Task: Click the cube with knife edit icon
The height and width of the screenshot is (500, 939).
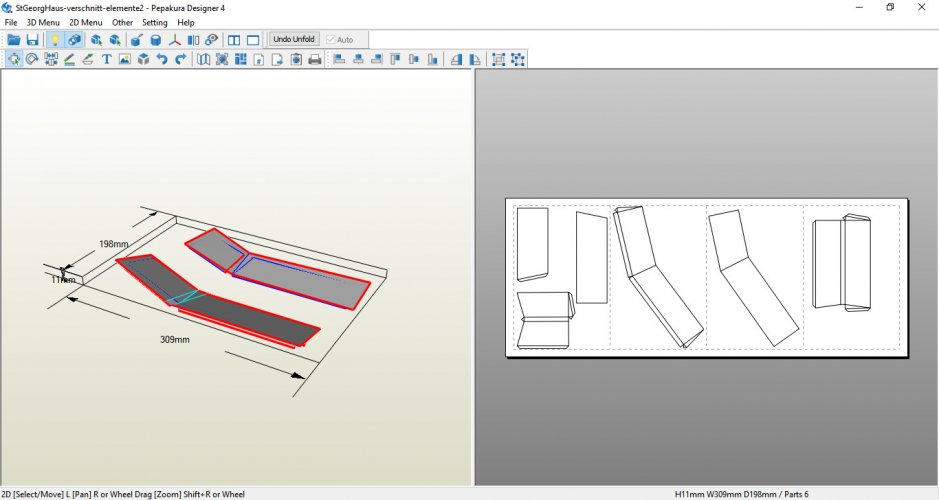Action: (x=137, y=40)
